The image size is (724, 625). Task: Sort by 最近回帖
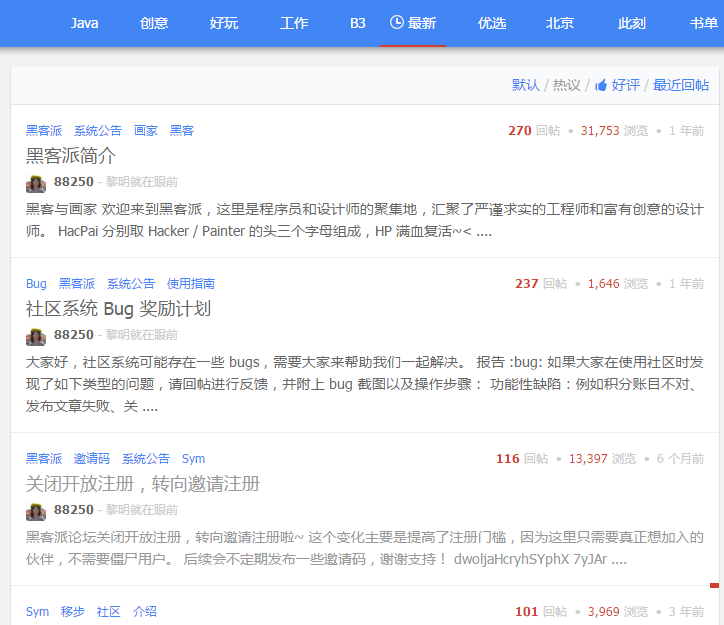coord(681,85)
